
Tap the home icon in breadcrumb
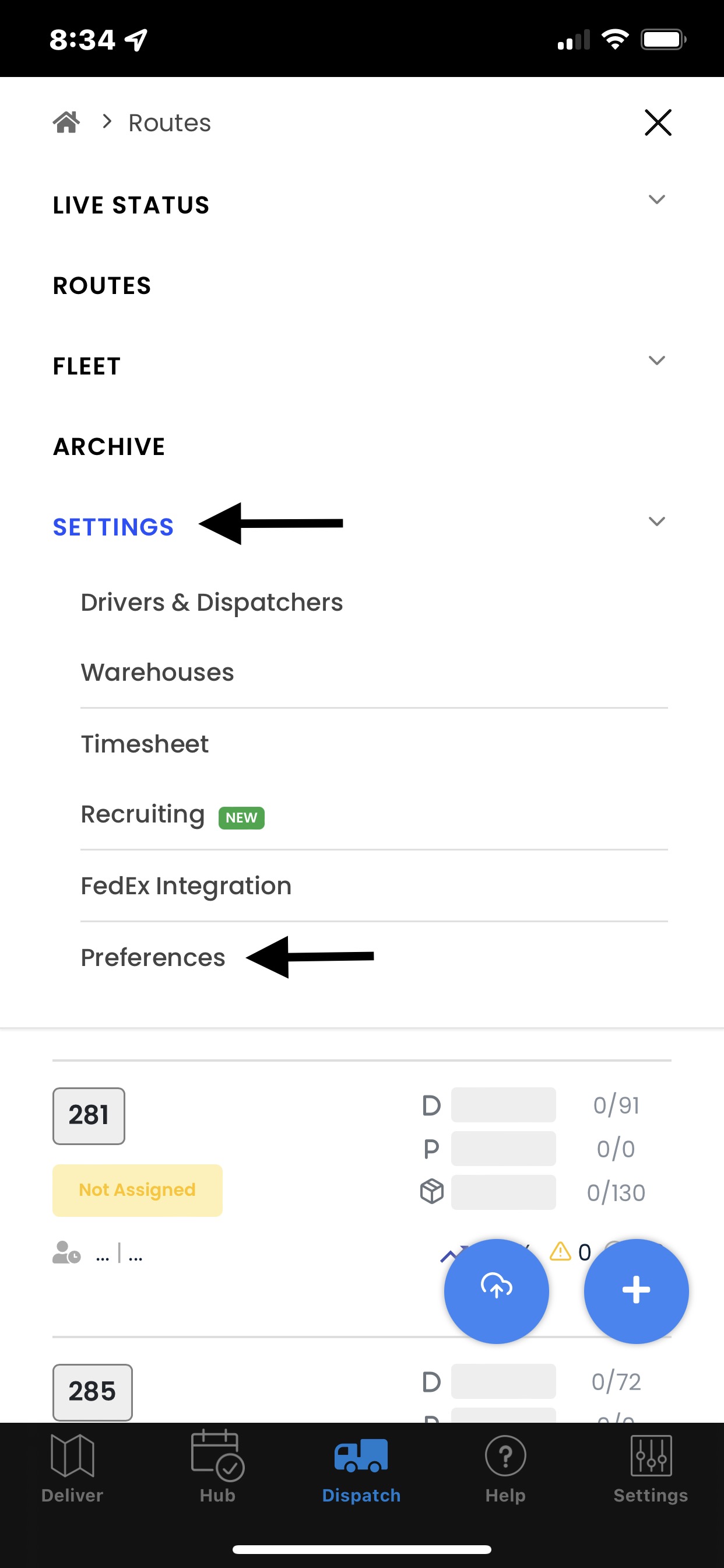pos(66,123)
